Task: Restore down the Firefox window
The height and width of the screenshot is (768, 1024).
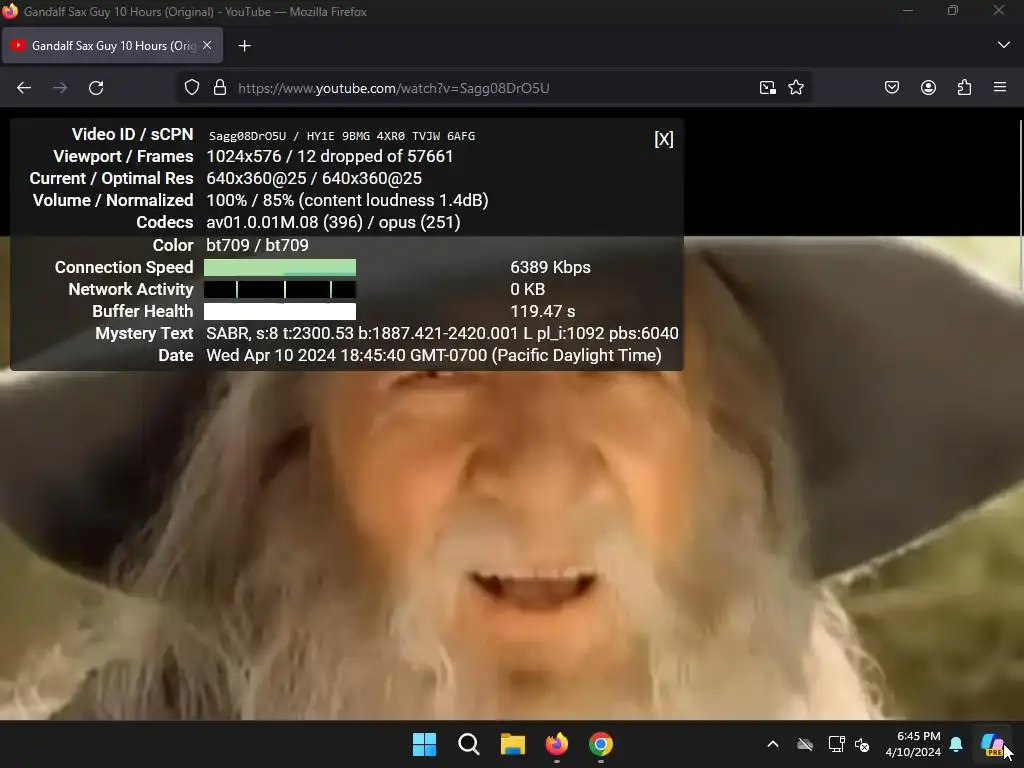Action: coord(953,11)
